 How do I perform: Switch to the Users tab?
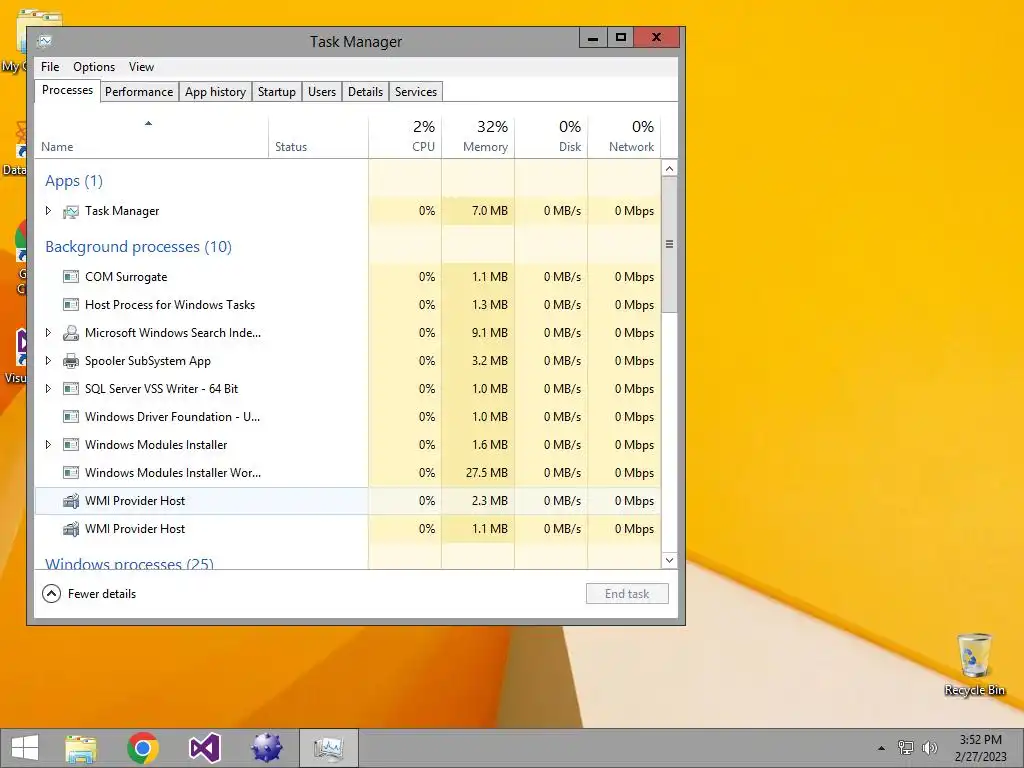[x=322, y=92]
